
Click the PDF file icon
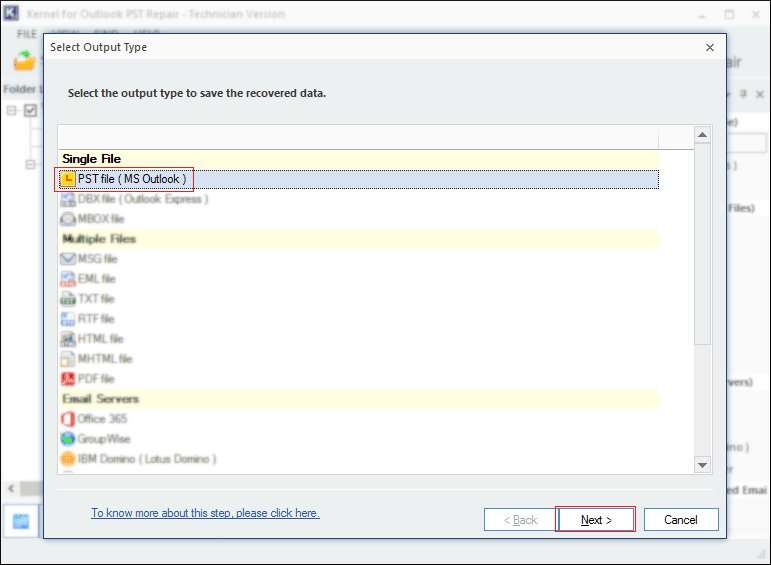(x=67, y=379)
